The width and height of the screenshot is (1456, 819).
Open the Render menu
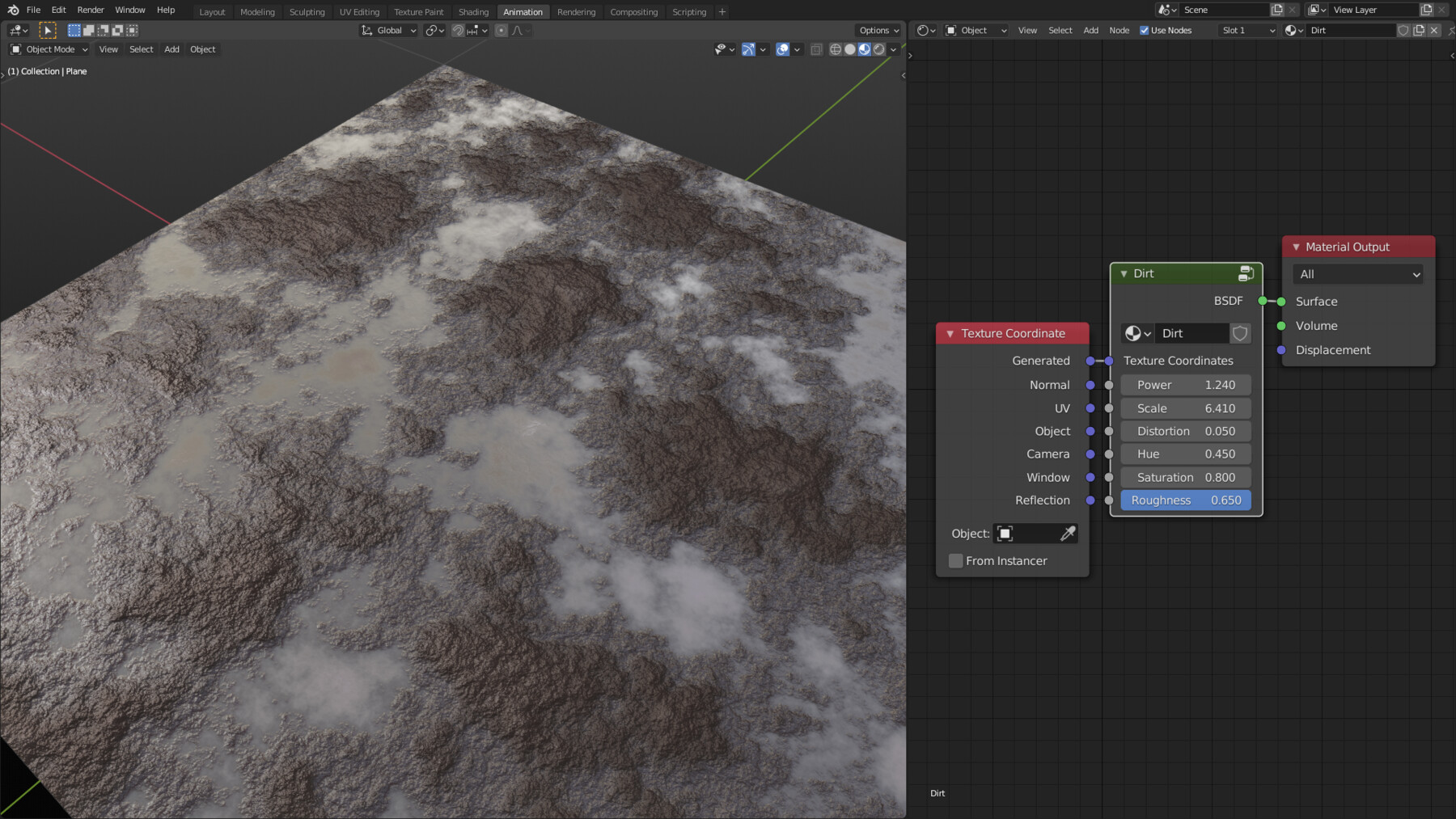click(91, 10)
